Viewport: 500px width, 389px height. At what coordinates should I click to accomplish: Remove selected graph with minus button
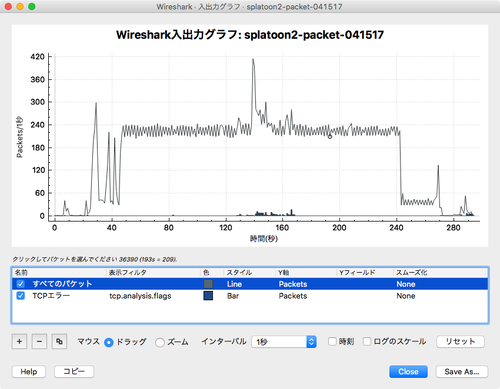tap(39, 341)
